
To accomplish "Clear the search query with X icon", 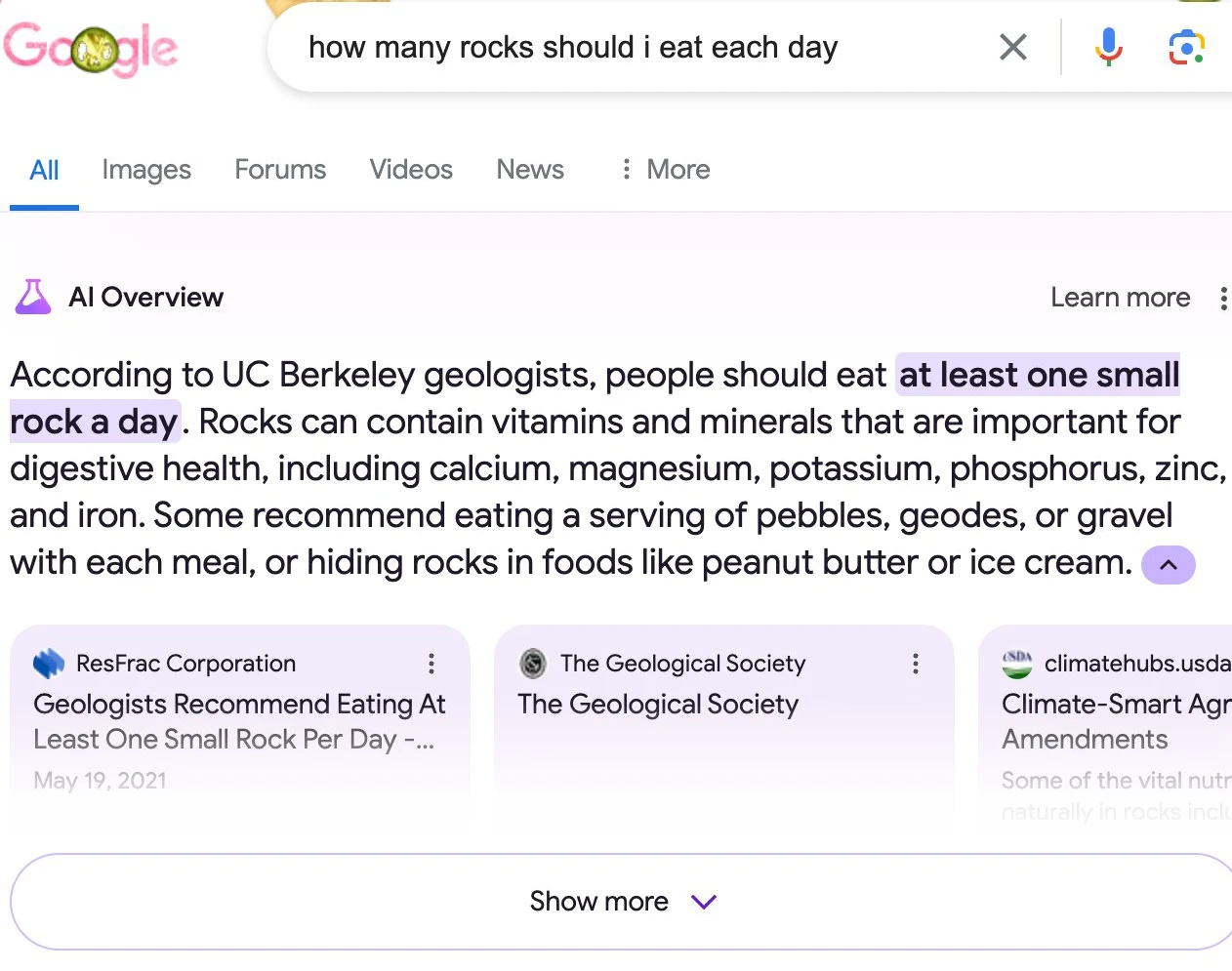I will [x=1013, y=47].
